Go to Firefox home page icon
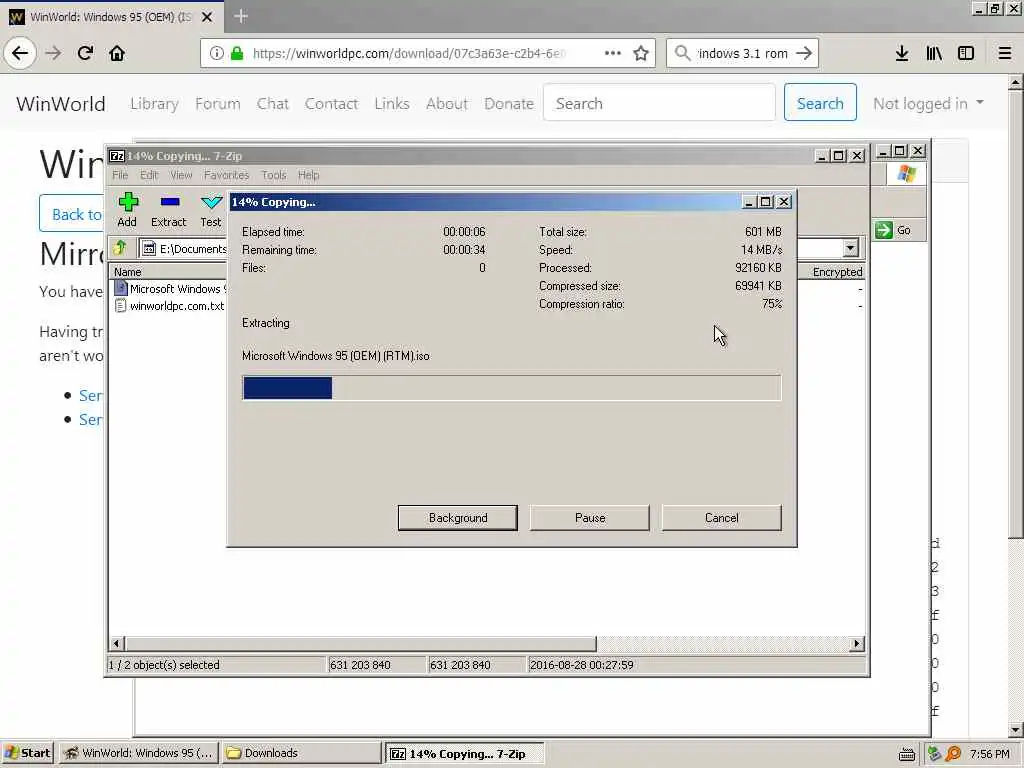 (x=117, y=53)
